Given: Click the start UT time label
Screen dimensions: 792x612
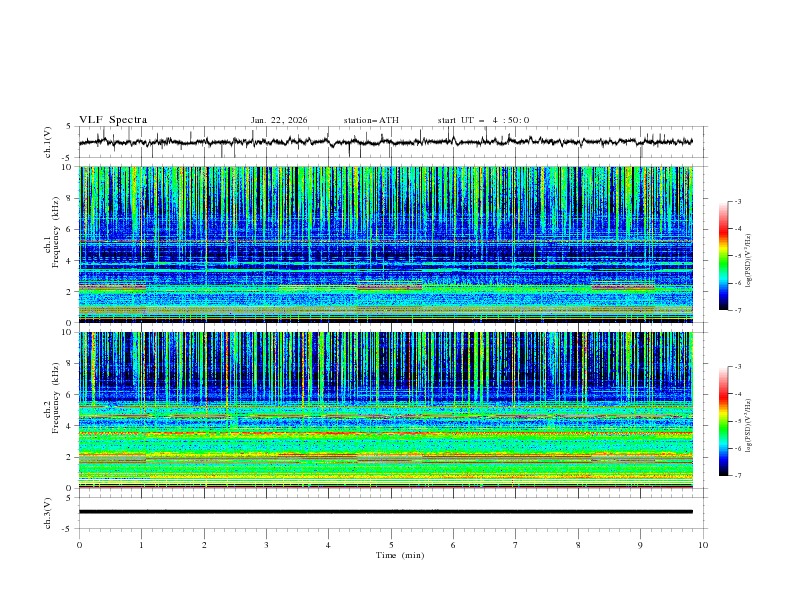Looking at the screenshot, I should coord(483,120).
